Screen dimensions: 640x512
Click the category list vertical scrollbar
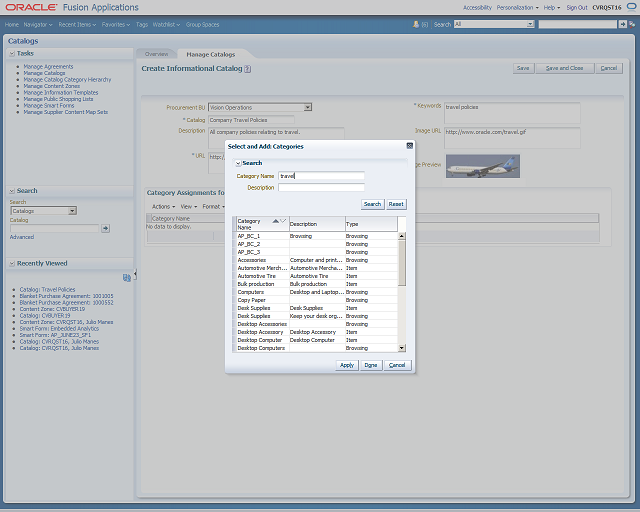tap(402, 292)
